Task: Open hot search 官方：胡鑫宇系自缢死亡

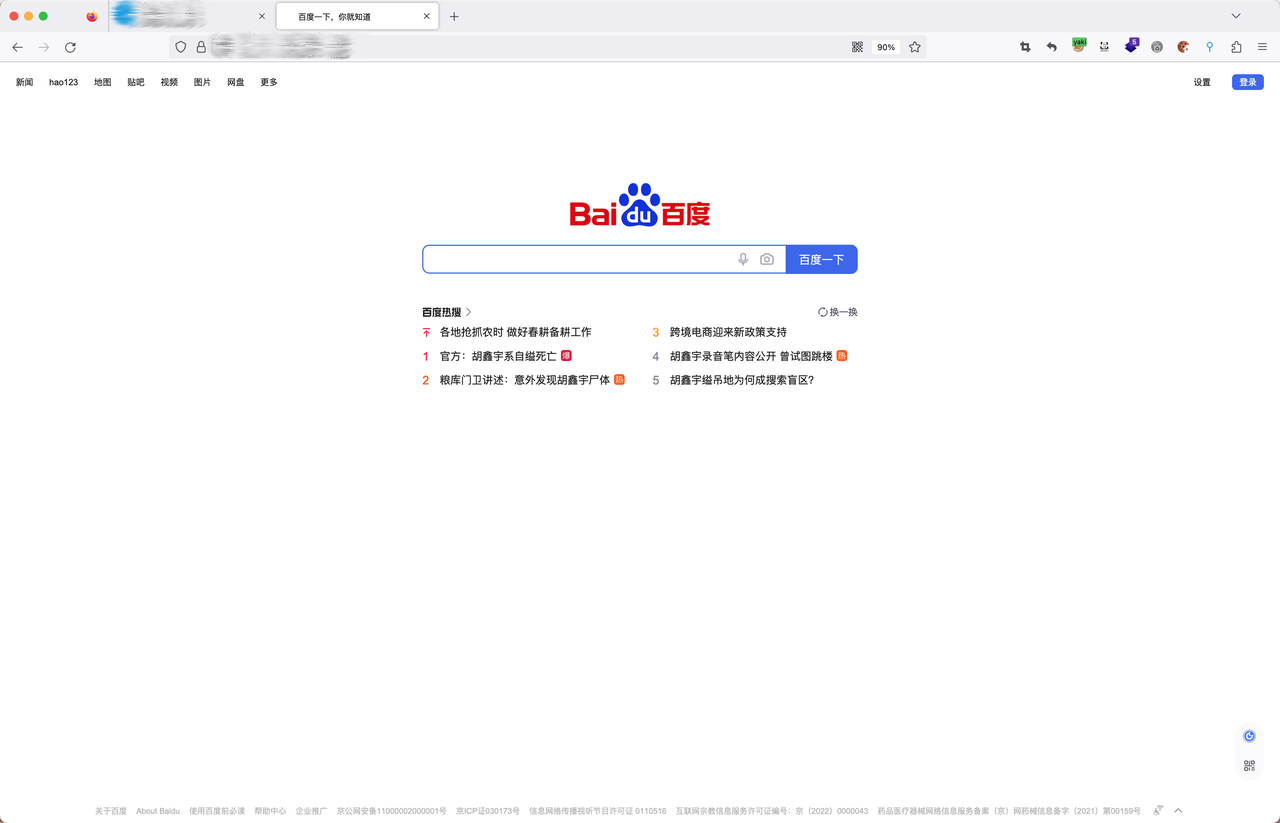Action: pos(498,356)
